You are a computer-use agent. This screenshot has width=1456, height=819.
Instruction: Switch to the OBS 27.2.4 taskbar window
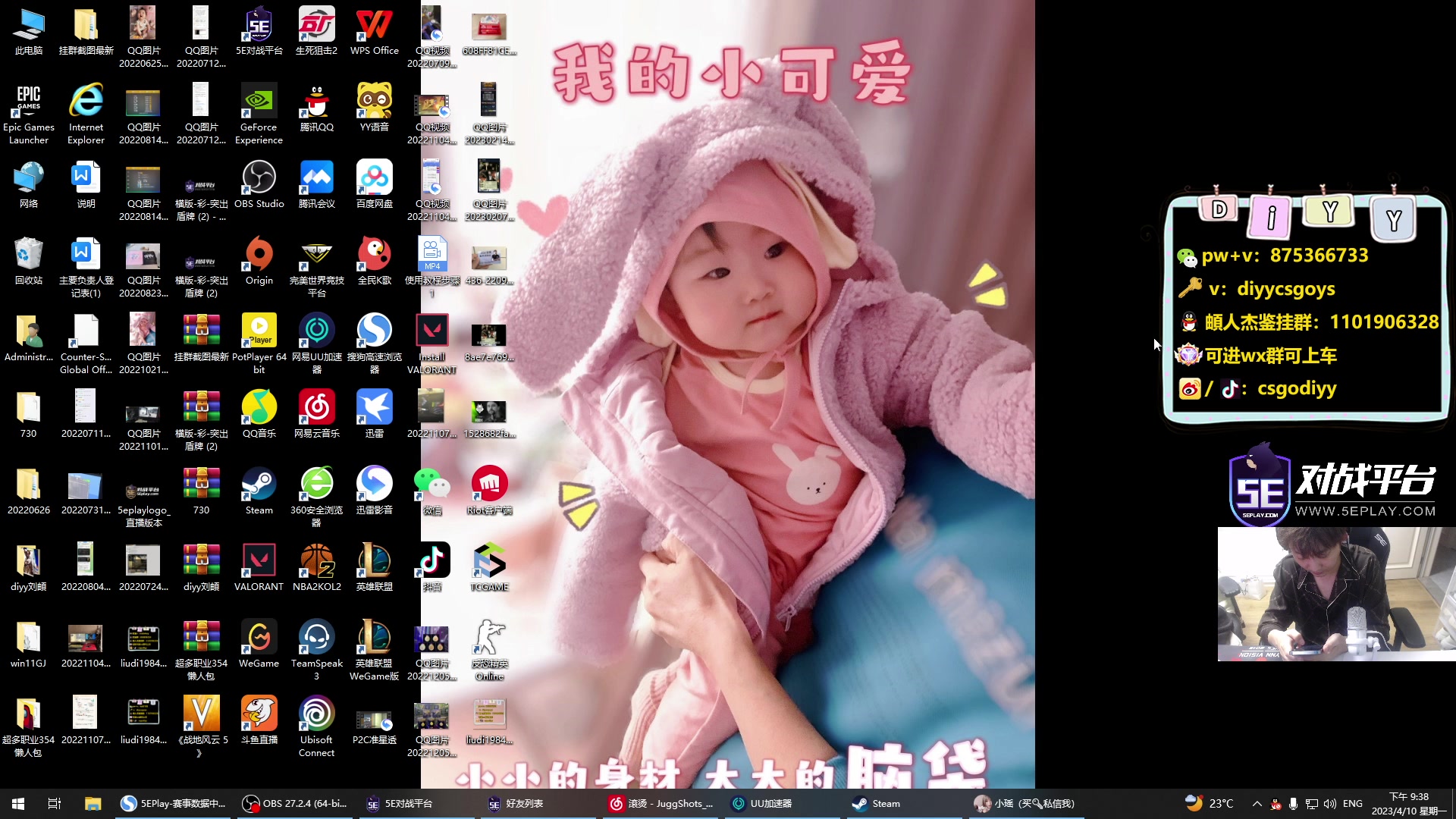pos(295,804)
